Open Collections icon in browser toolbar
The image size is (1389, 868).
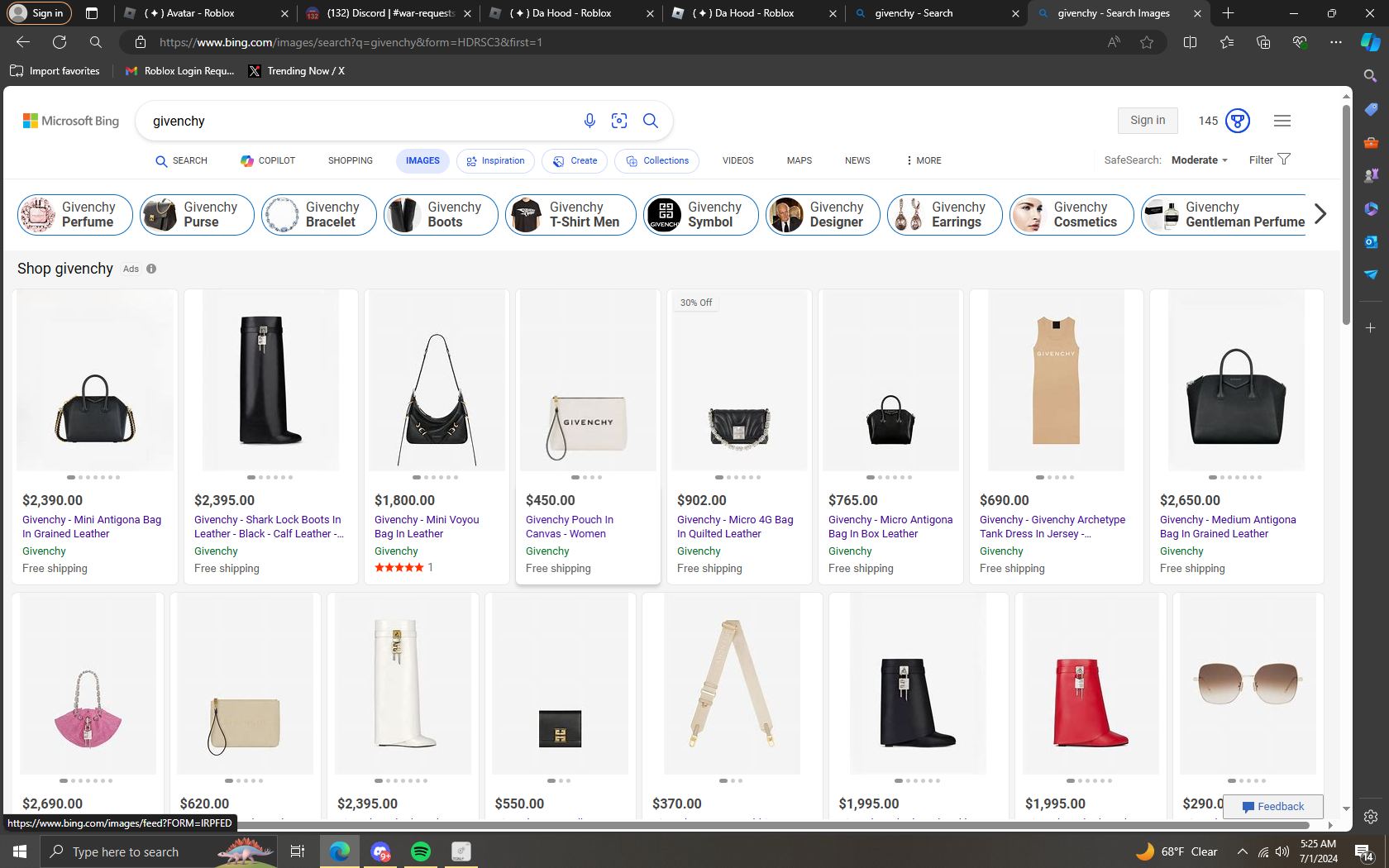(x=1263, y=42)
